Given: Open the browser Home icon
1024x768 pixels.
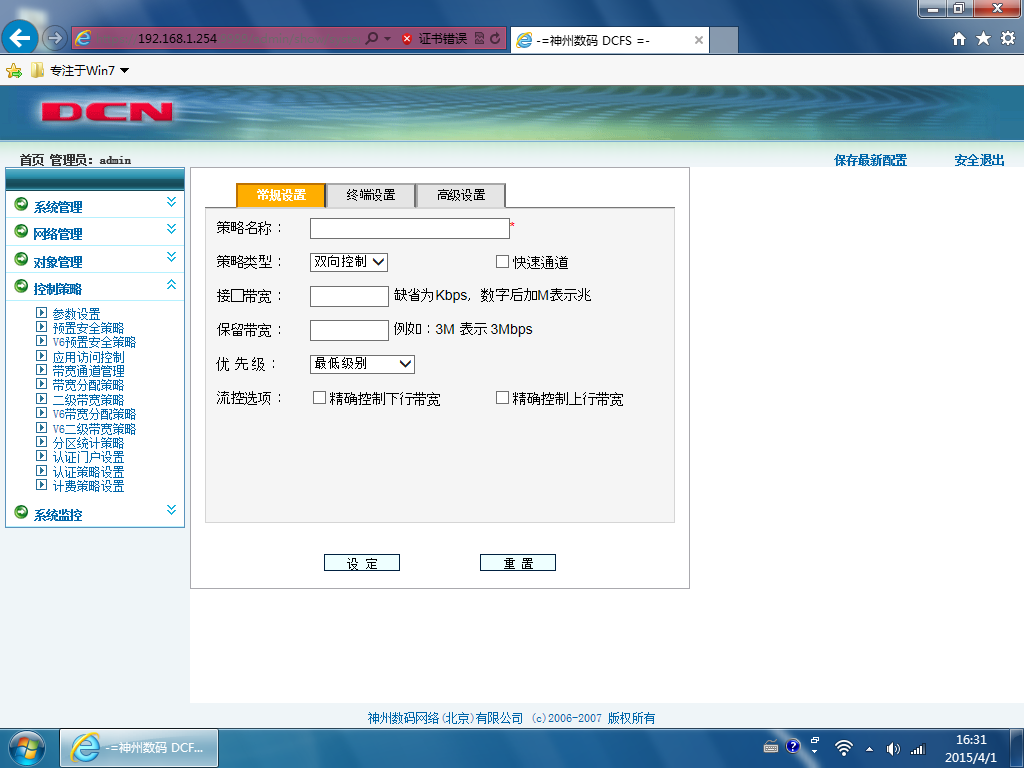Looking at the screenshot, I should click(959, 39).
